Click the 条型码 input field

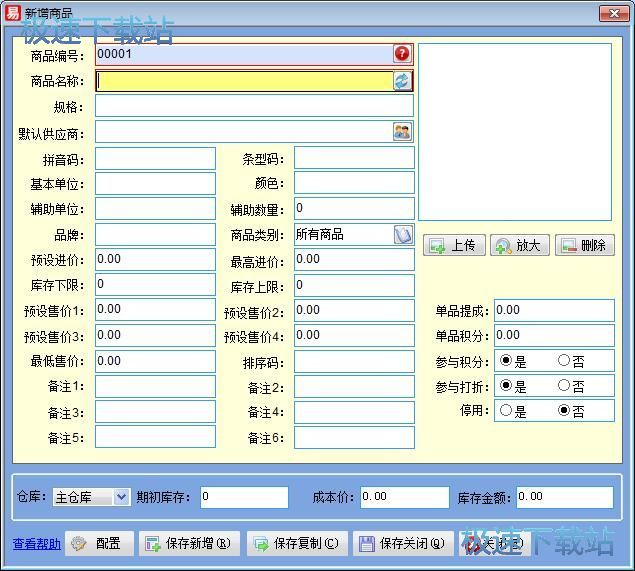tap(354, 158)
